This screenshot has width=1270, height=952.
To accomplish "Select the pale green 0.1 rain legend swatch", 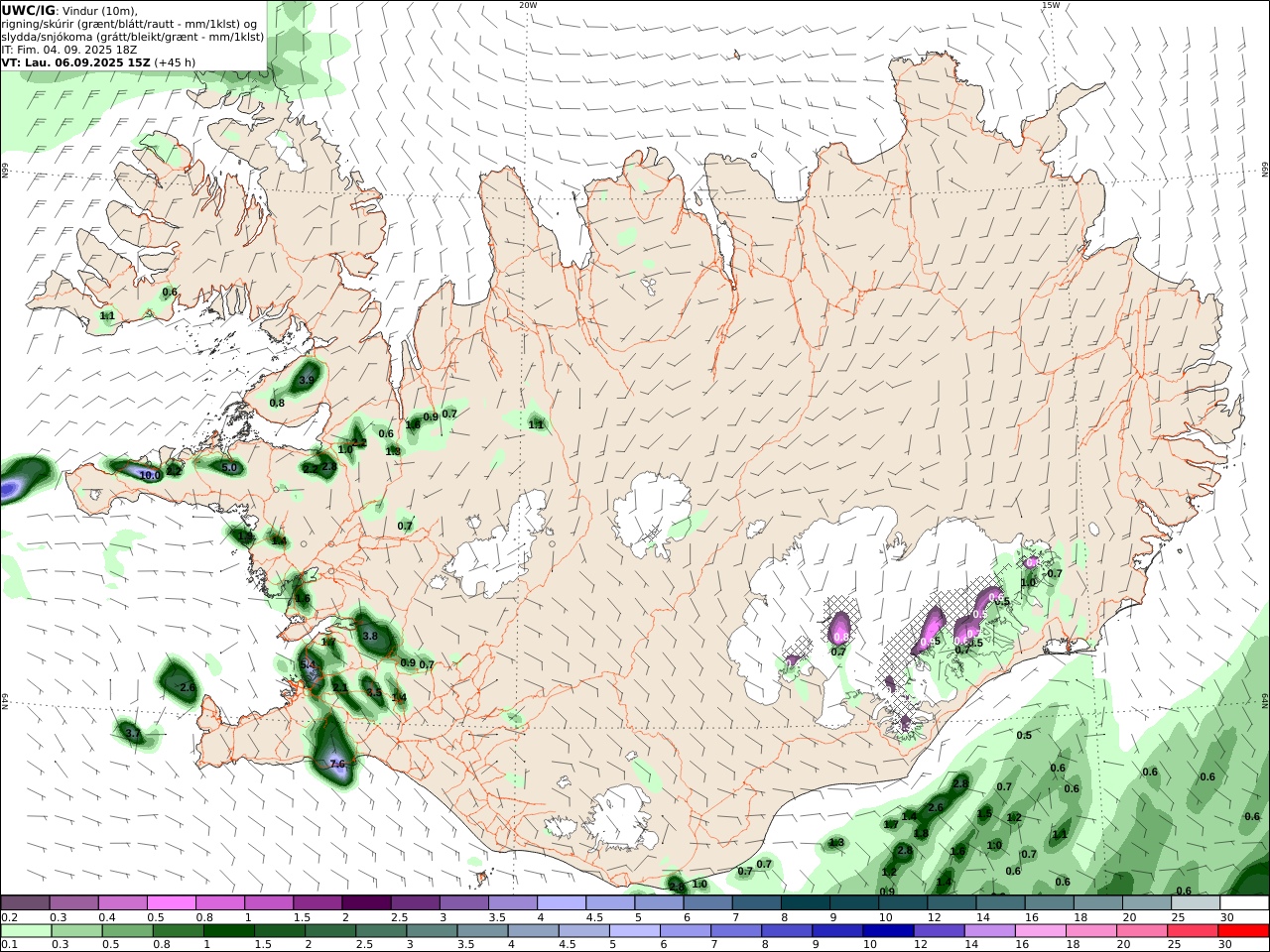I will 26,931.
